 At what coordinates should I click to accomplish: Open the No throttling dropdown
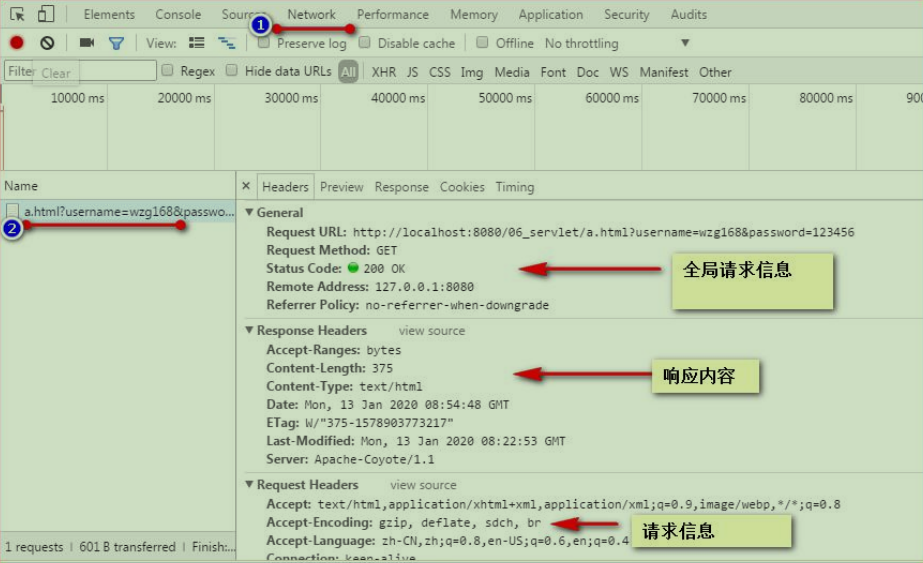coord(616,43)
